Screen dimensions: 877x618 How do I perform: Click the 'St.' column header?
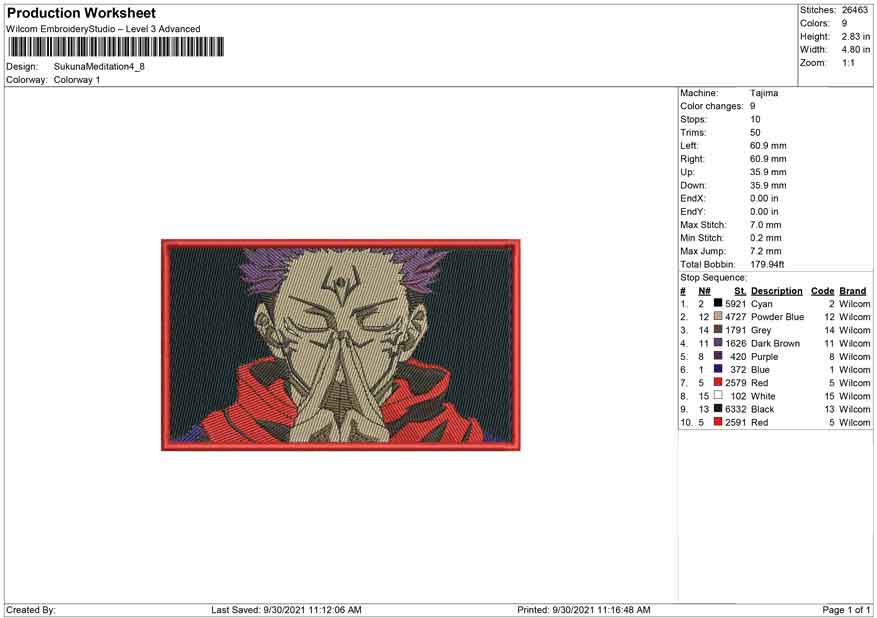coord(740,291)
